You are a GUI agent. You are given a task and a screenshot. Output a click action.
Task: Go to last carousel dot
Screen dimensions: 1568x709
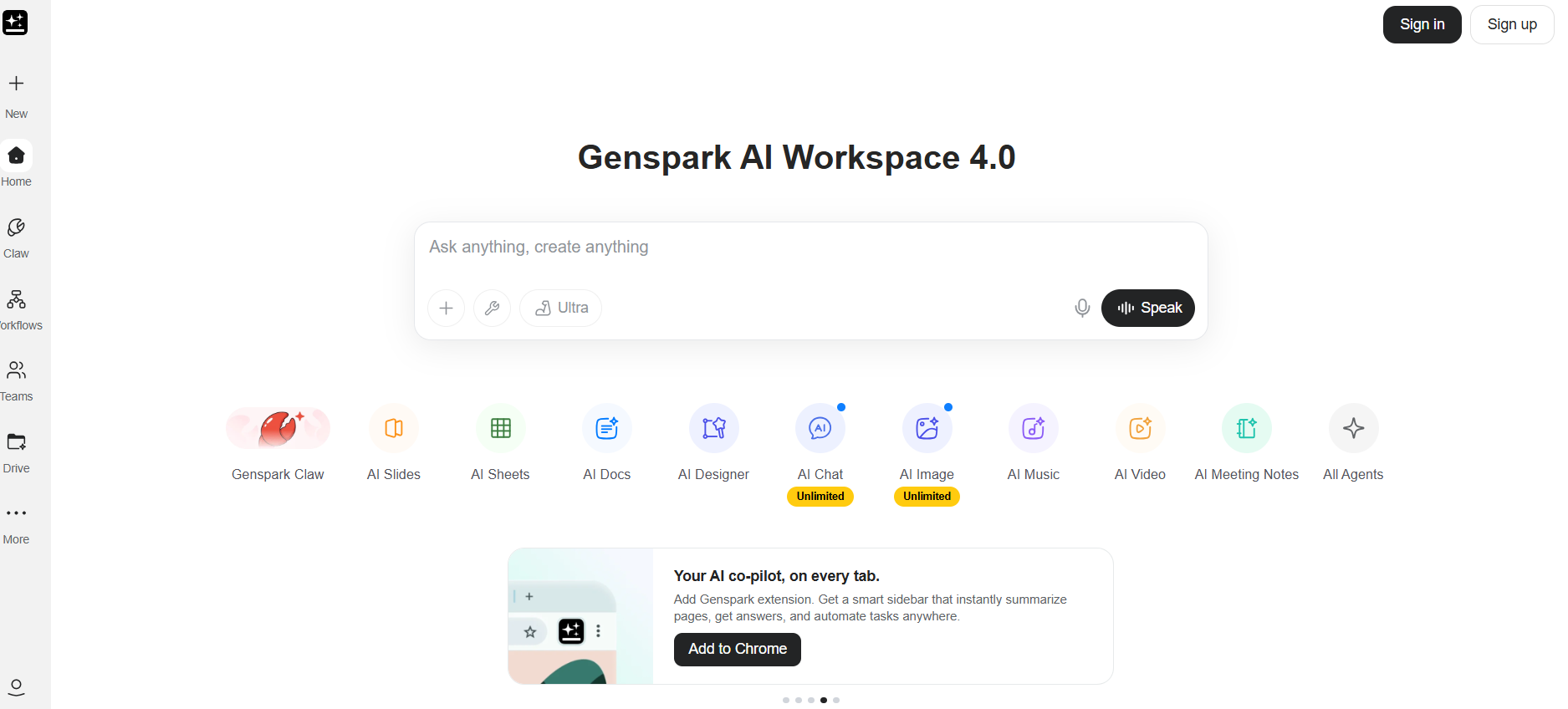click(x=836, y=700)
